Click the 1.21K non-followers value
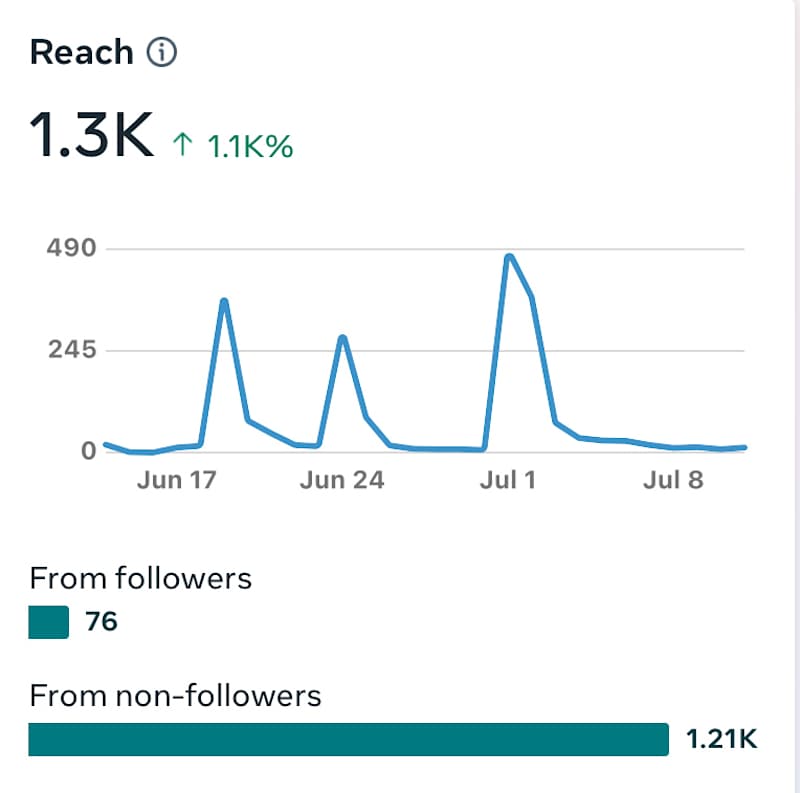The image size is (800, 793). 721,739
